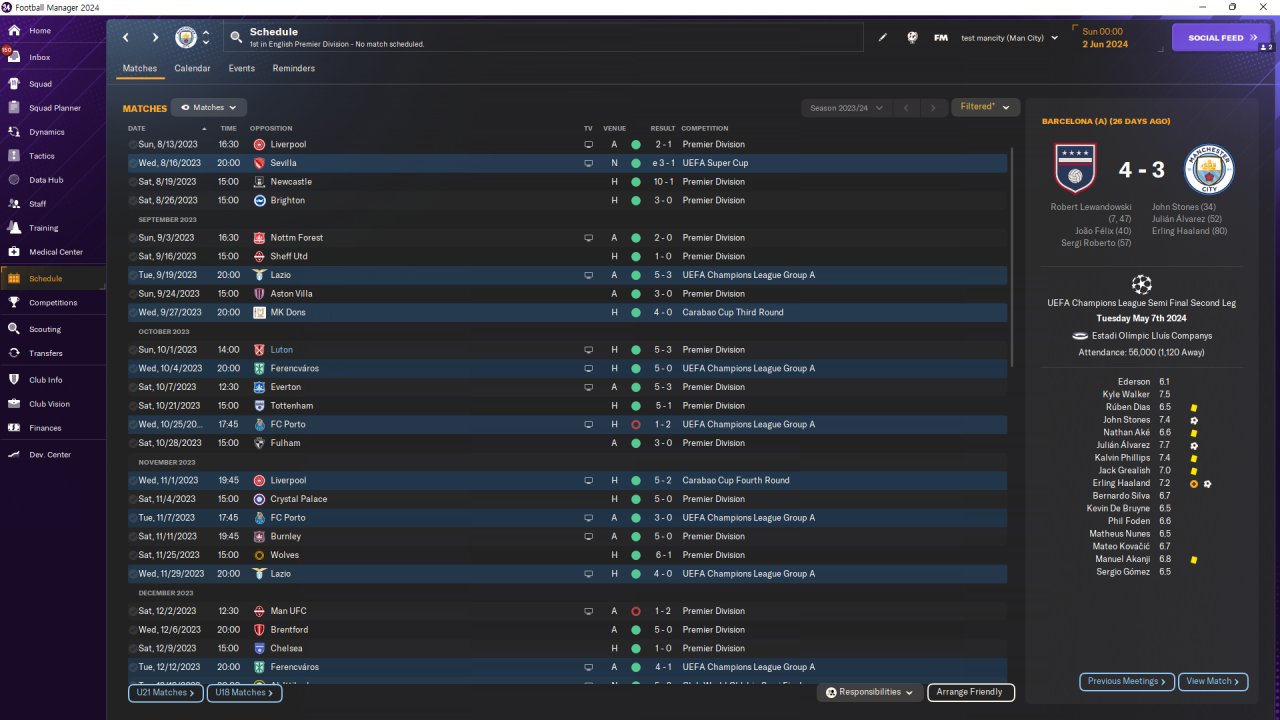The image size is (1280, 720).
Task: Open the Matches view dropdown
Action: [x=209, y=107]
